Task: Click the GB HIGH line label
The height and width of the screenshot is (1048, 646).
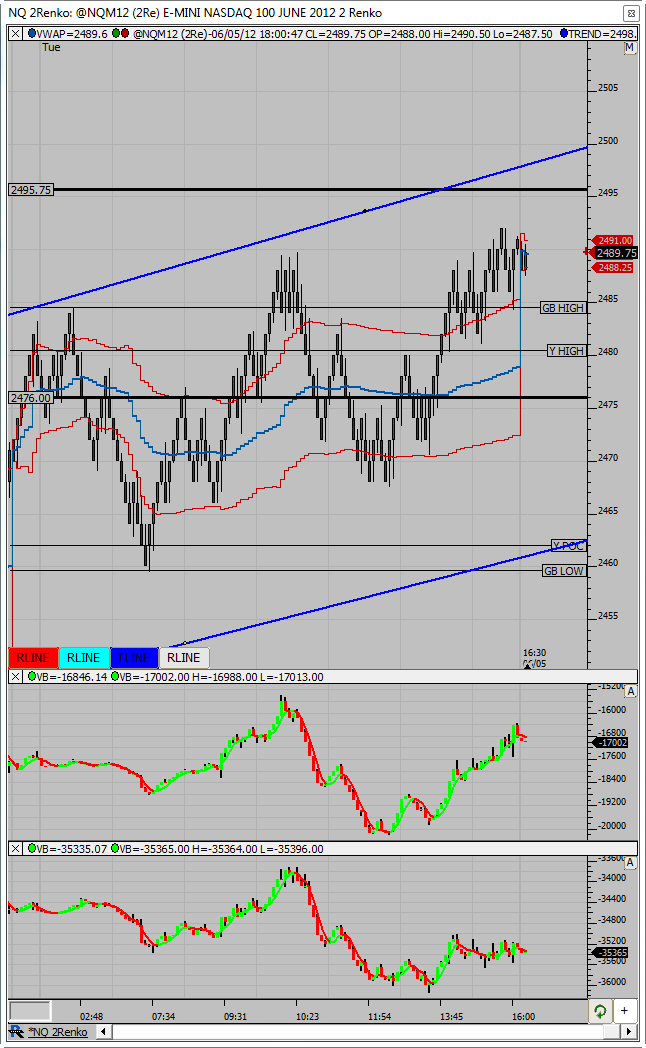Action: click(563, 308)
